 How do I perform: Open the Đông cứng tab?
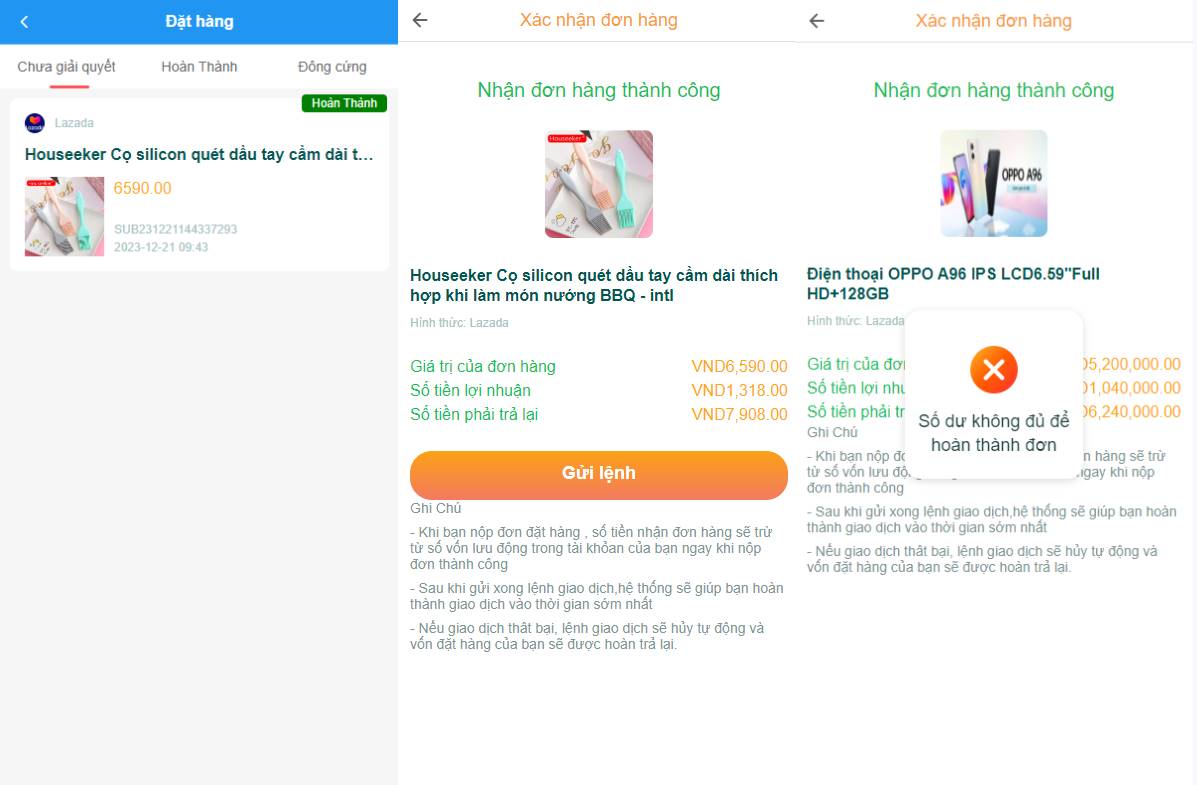click(x=332, y=66)
